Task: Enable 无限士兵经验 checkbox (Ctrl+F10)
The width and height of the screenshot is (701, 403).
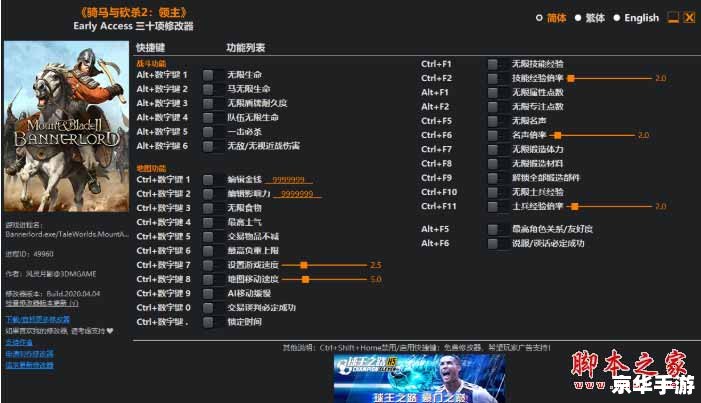Action: pos(492,192)
